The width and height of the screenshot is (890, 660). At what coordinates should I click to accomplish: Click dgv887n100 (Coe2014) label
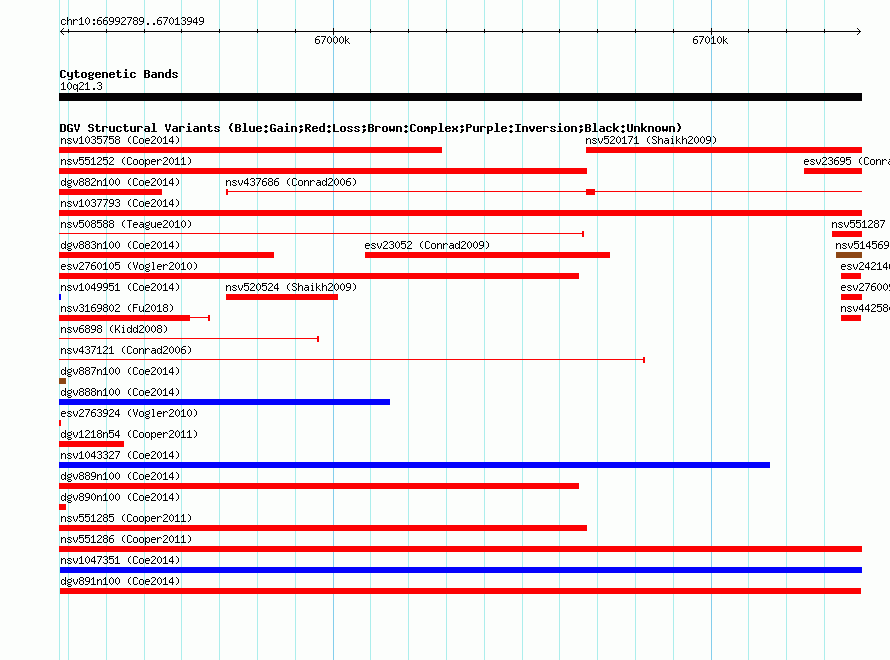[x=120, y=371]
